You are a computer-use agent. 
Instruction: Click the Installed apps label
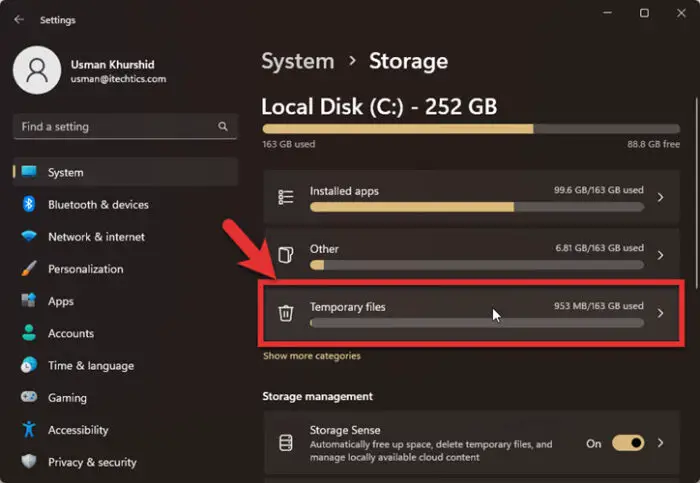pyautogui.click(x=344, y=191)
